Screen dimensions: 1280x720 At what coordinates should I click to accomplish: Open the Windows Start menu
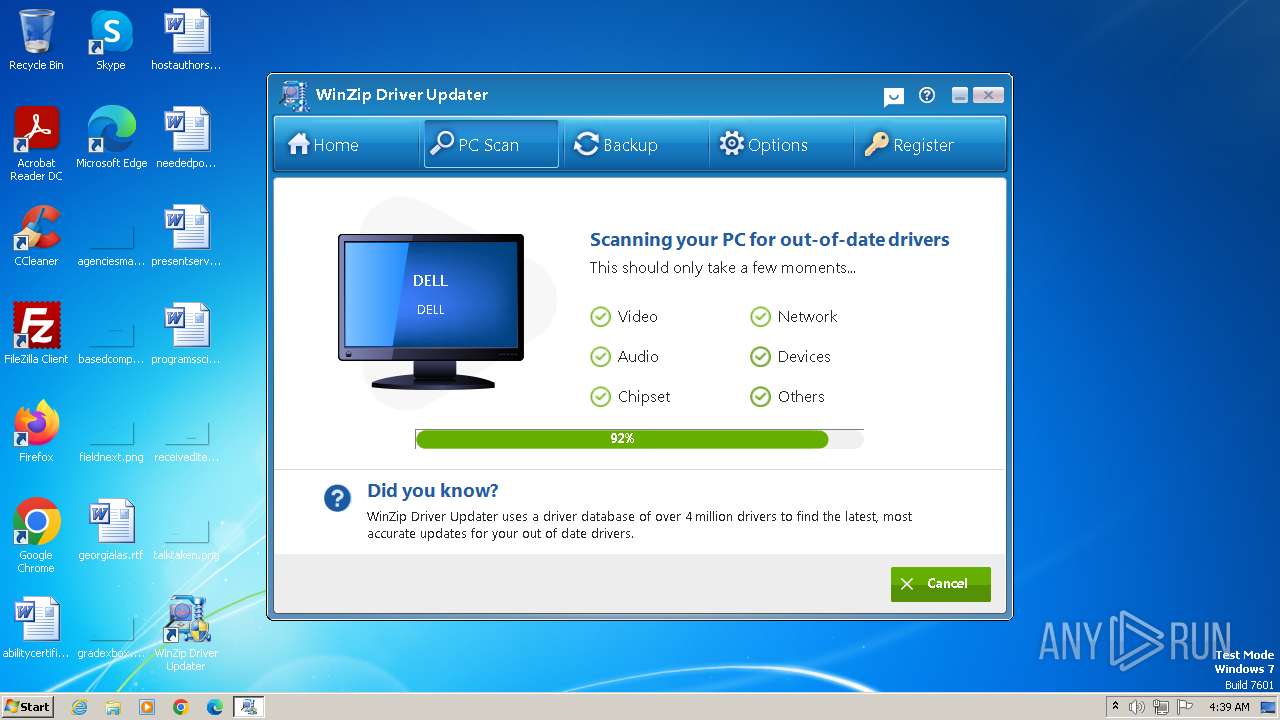tap(27, 706)
